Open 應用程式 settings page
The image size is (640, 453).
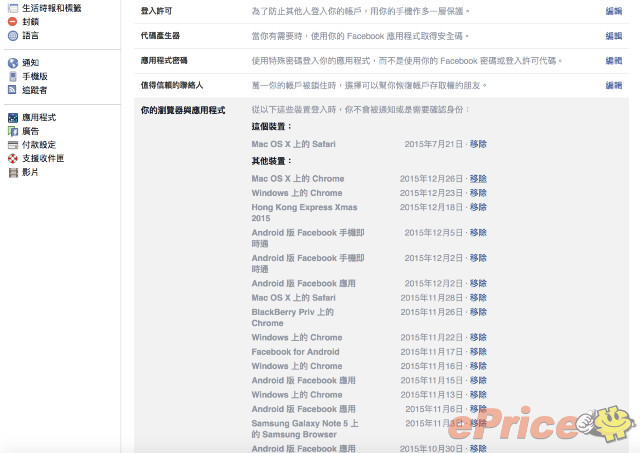[x=39, y=118]
